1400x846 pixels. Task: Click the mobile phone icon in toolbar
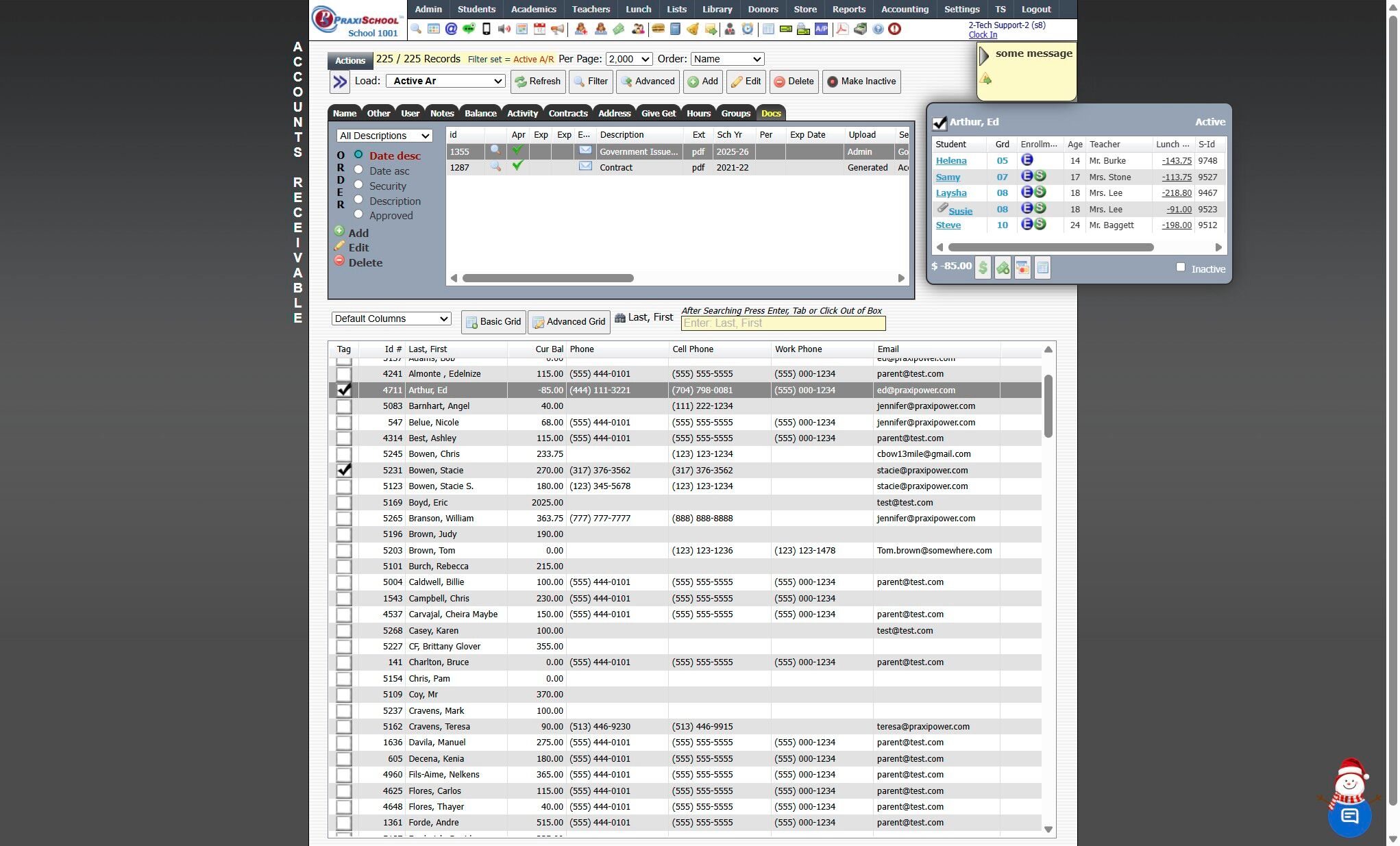click(487, 29)
